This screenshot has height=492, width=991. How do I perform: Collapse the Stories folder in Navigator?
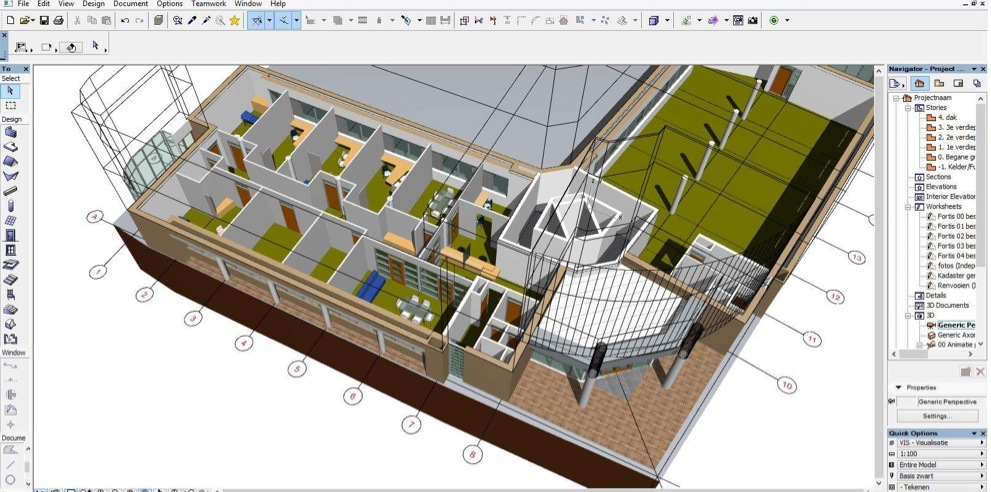pyautogui.click(x=909, y=108)
